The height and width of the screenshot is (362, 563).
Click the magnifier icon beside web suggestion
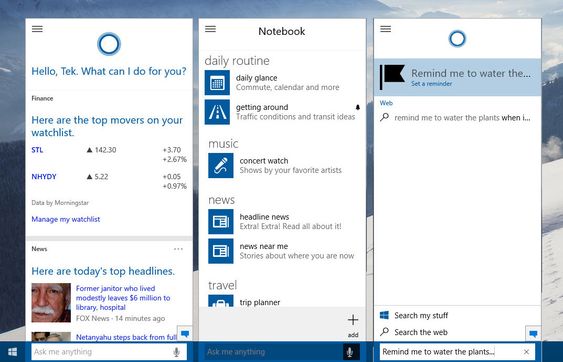click(384, 117)
